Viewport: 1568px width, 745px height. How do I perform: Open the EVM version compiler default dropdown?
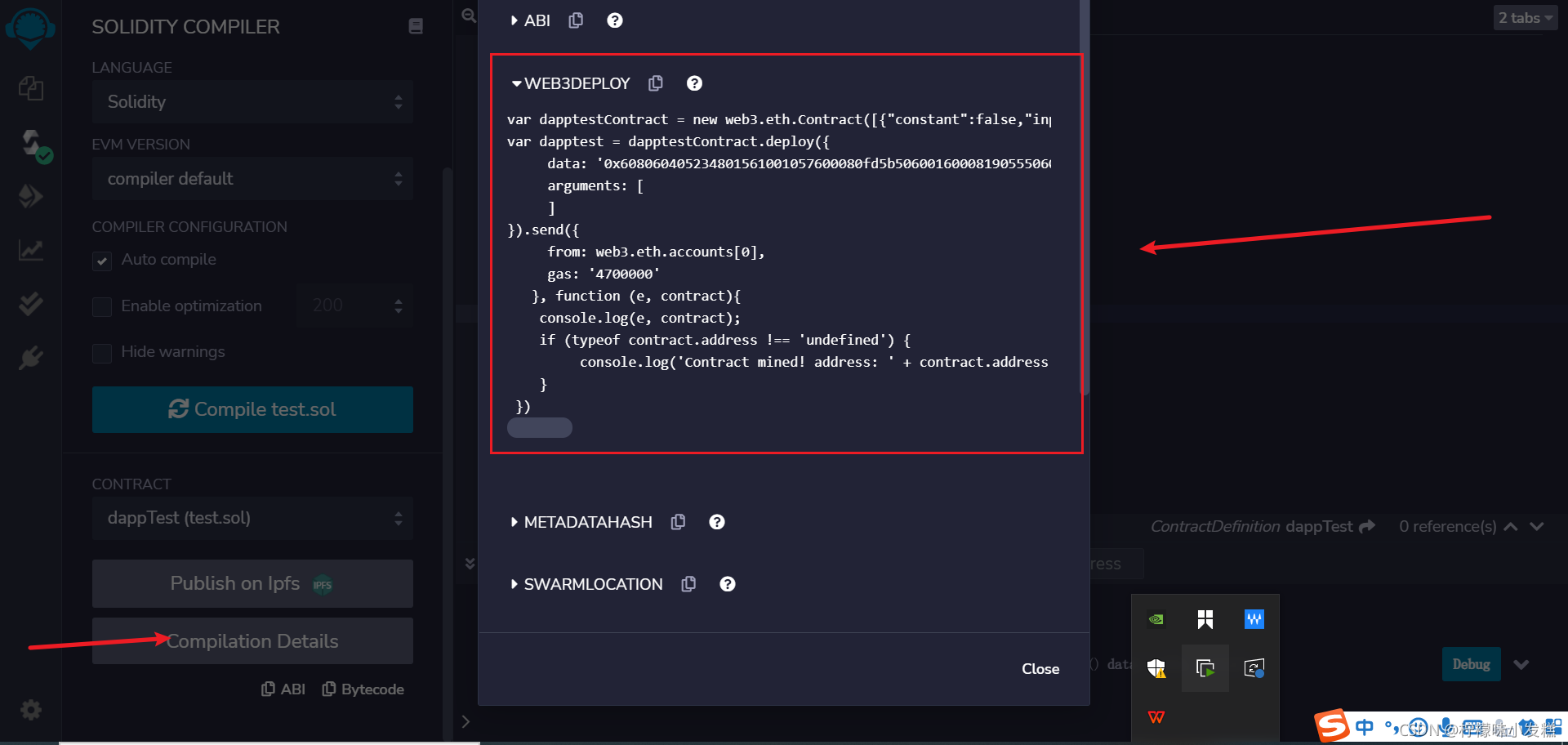tap(252, 179)
